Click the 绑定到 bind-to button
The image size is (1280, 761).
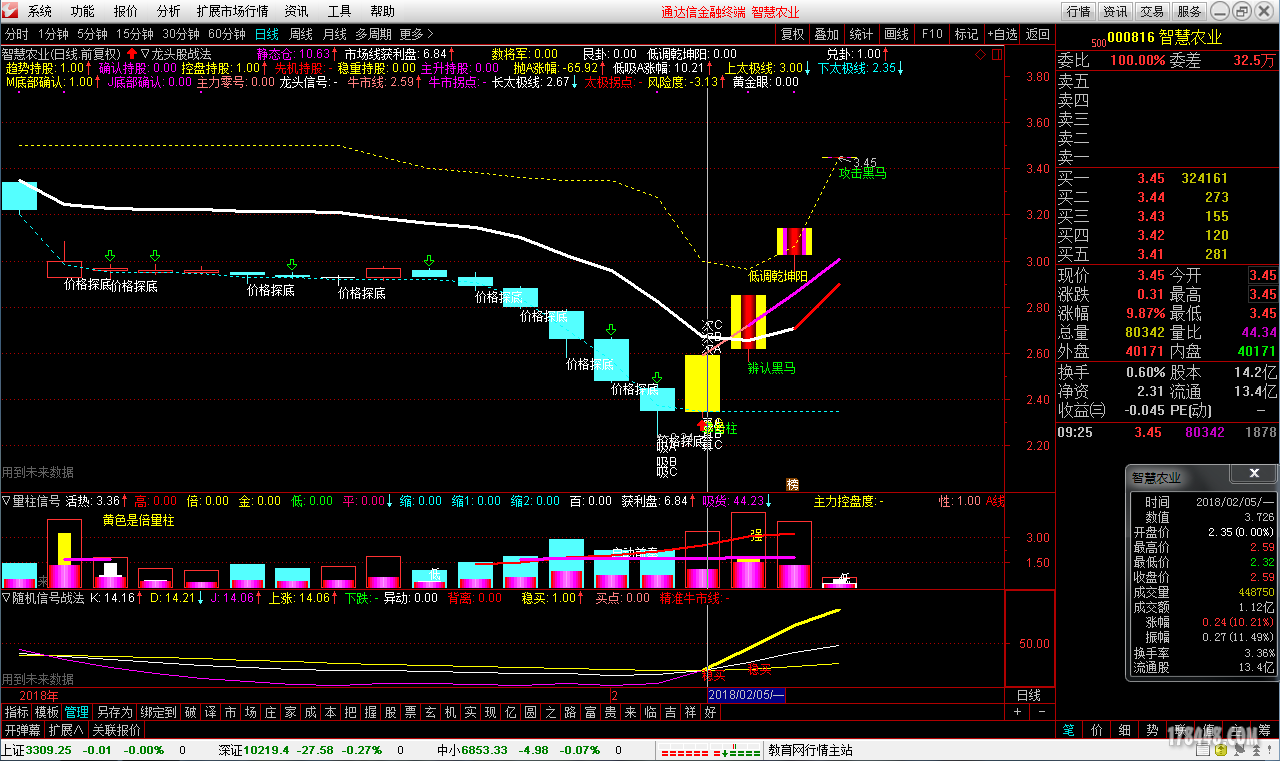tap(158, 712)
